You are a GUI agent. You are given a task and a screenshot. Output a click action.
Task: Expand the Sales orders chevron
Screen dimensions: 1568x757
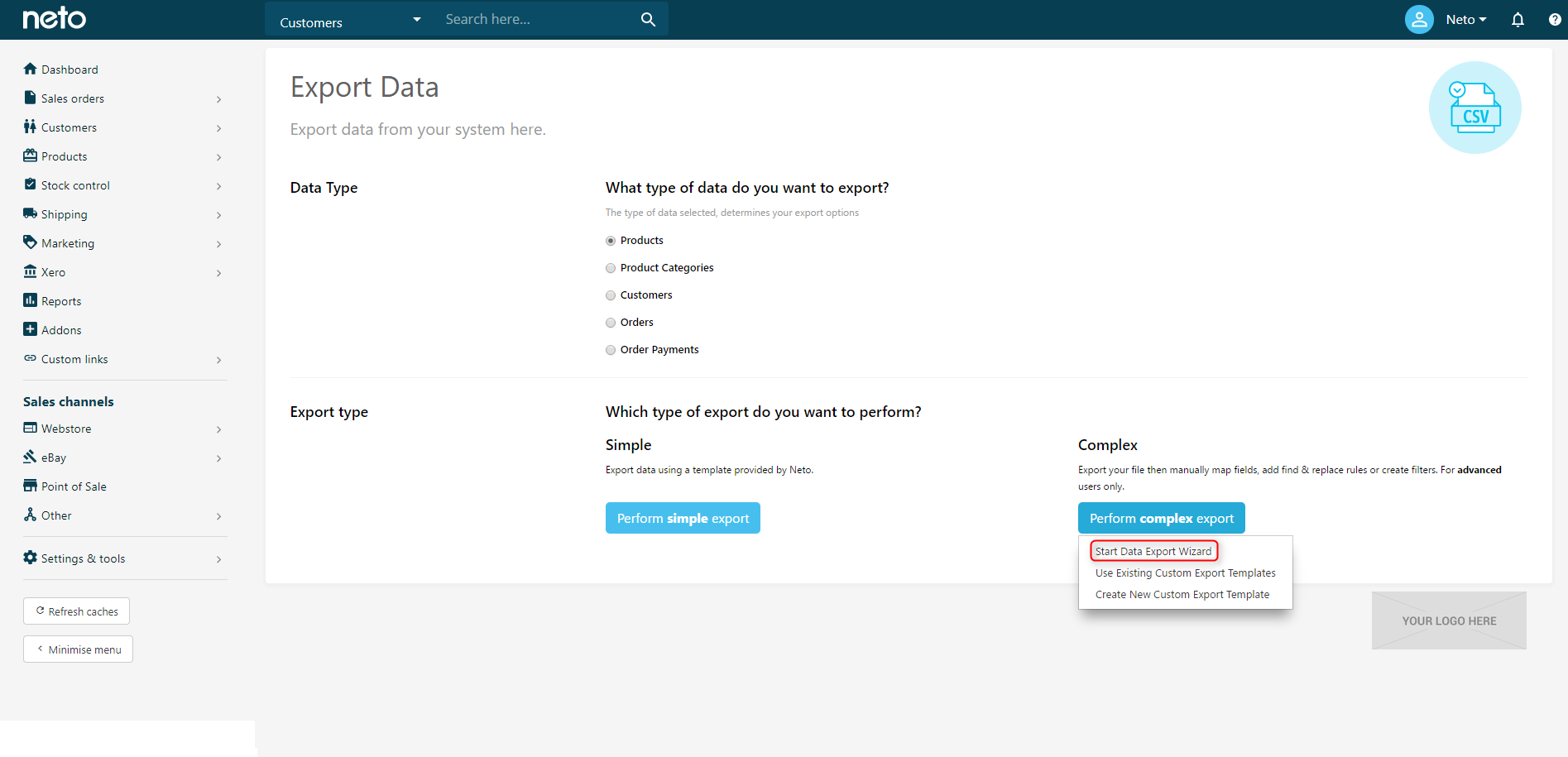point(218,99)
